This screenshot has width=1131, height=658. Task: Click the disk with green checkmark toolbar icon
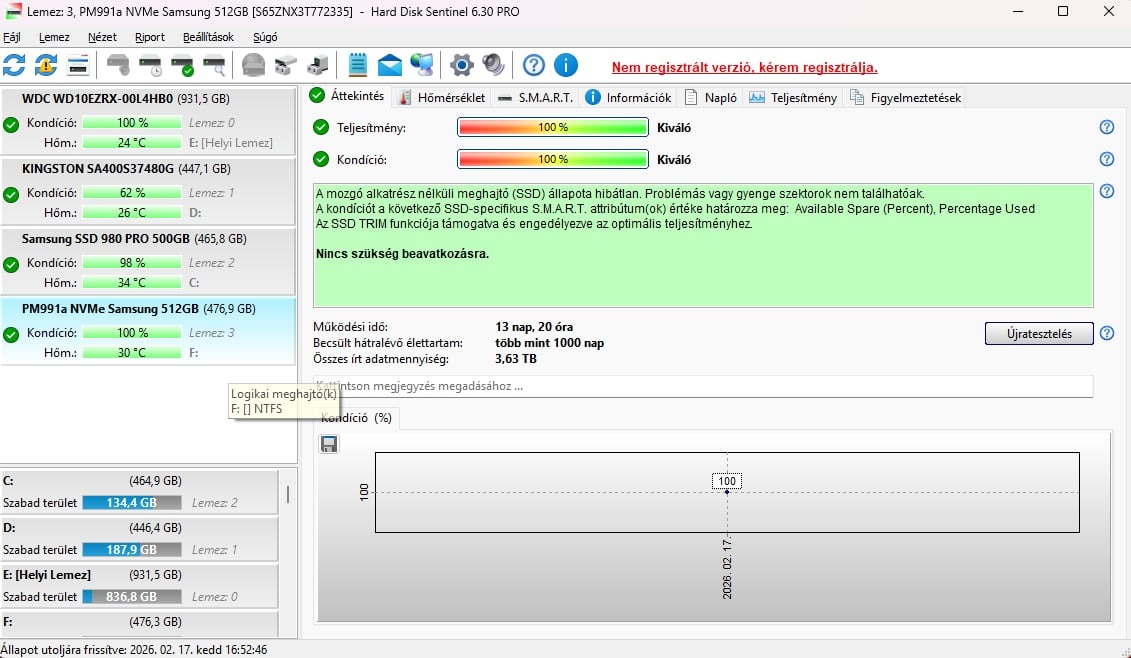[182, 66]
